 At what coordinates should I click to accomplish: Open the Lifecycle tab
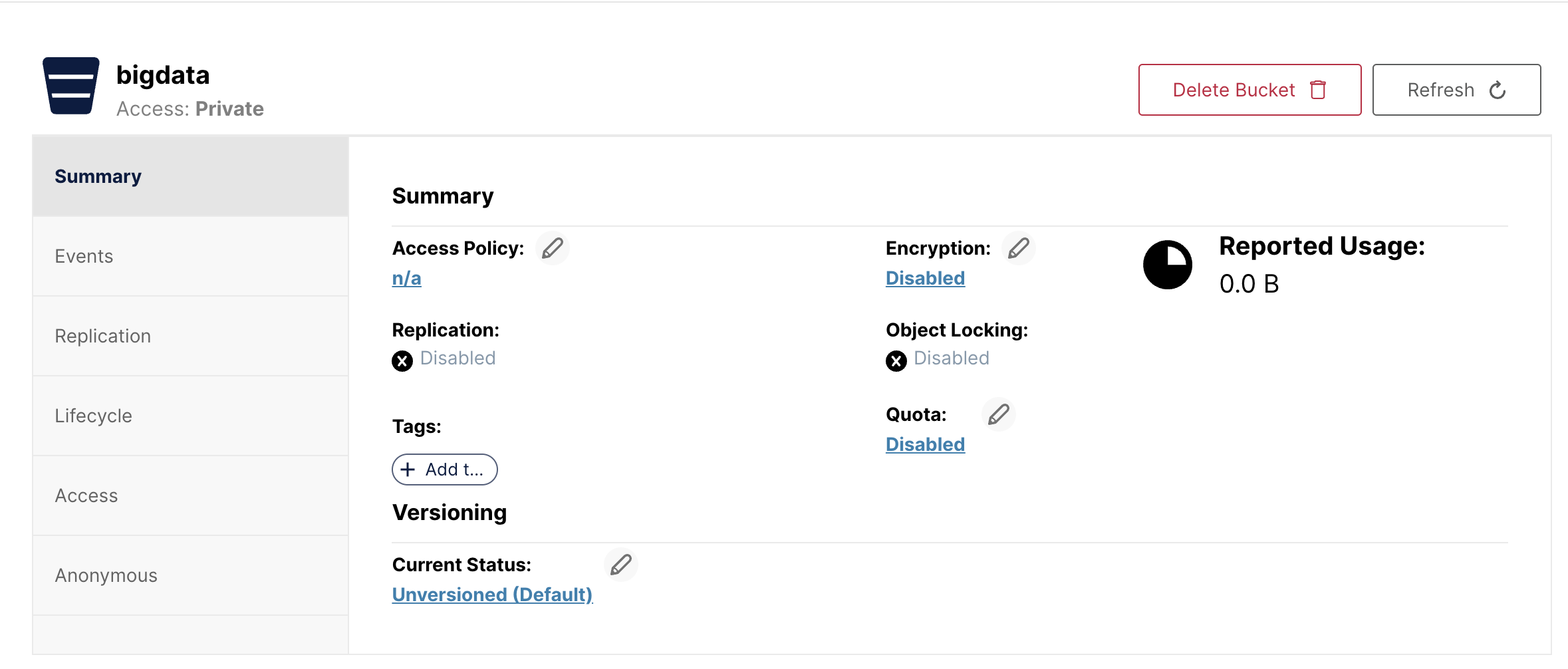[191, 416]
